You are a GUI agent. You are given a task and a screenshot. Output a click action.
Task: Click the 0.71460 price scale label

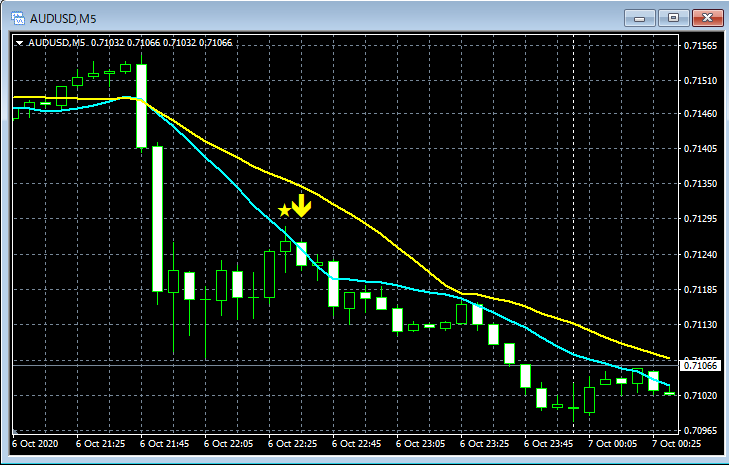tap(701, 113)
